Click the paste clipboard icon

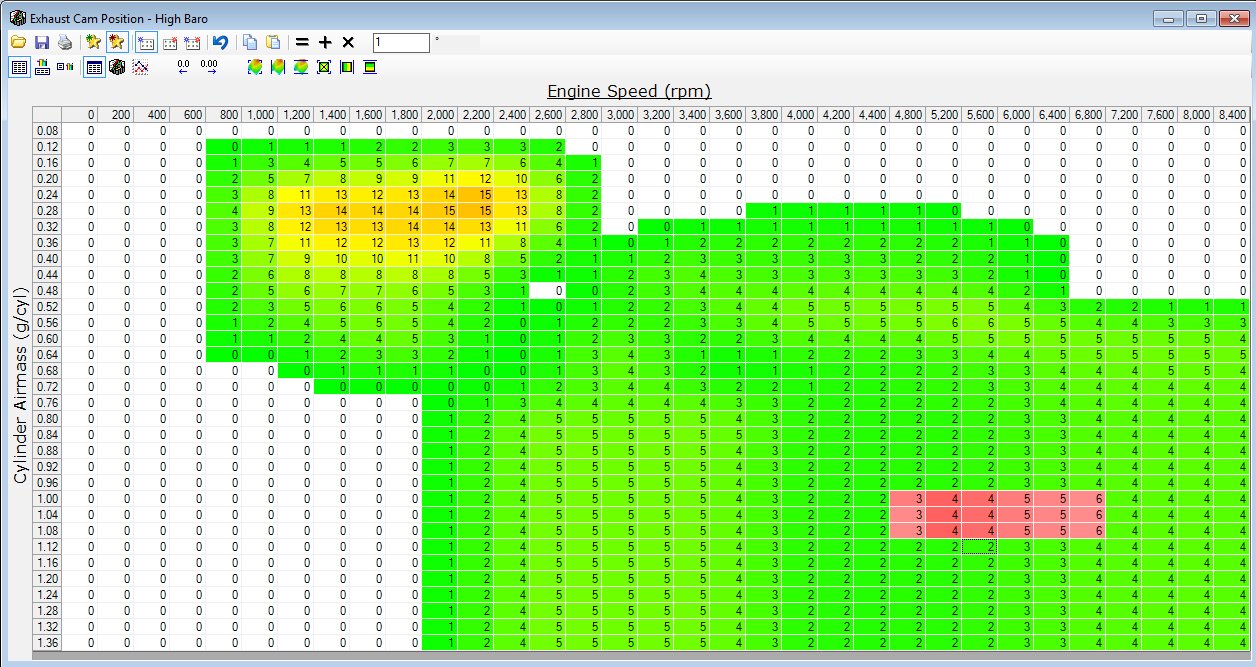tap(273, 42)
